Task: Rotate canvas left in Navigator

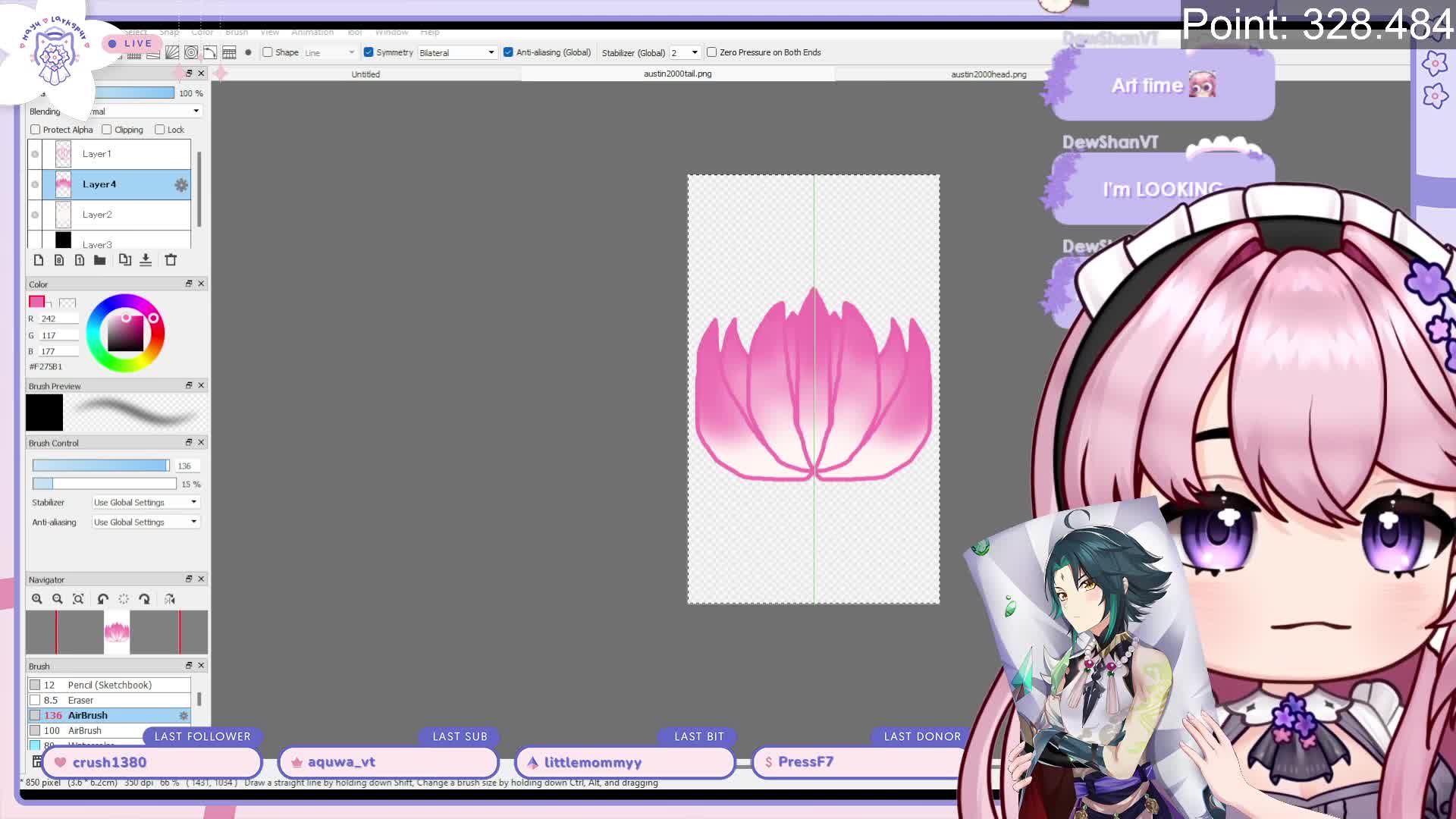Action: point(103,599)
